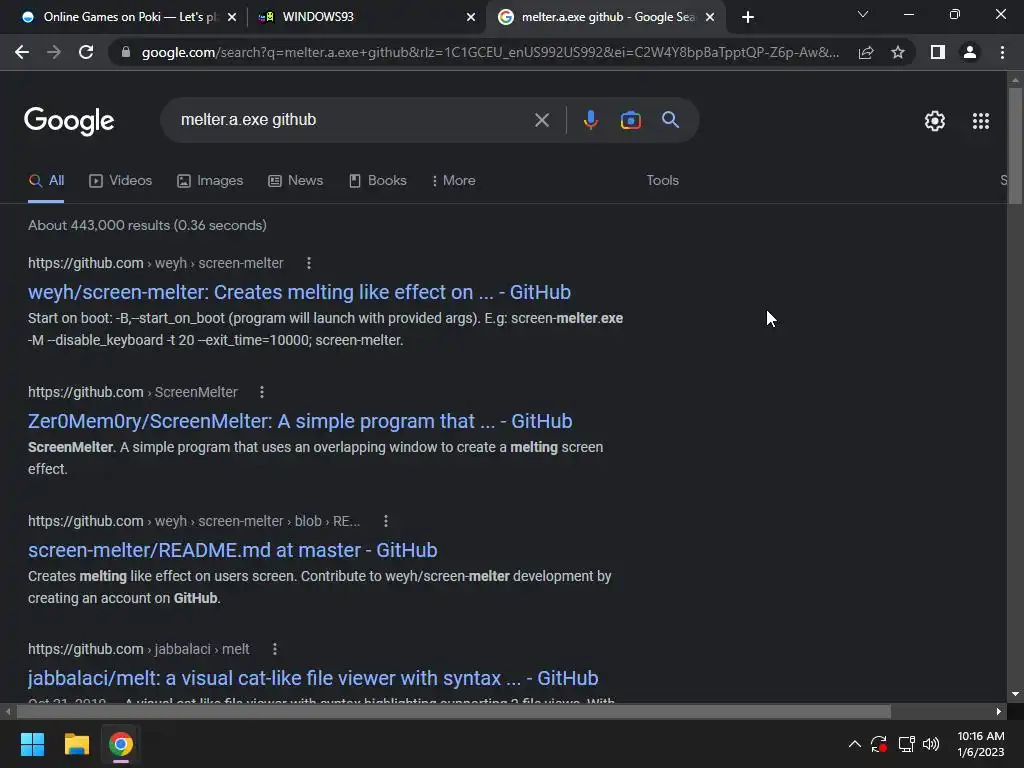
Task: Click horizontal scrollbar right arrow
Action: 999,711
